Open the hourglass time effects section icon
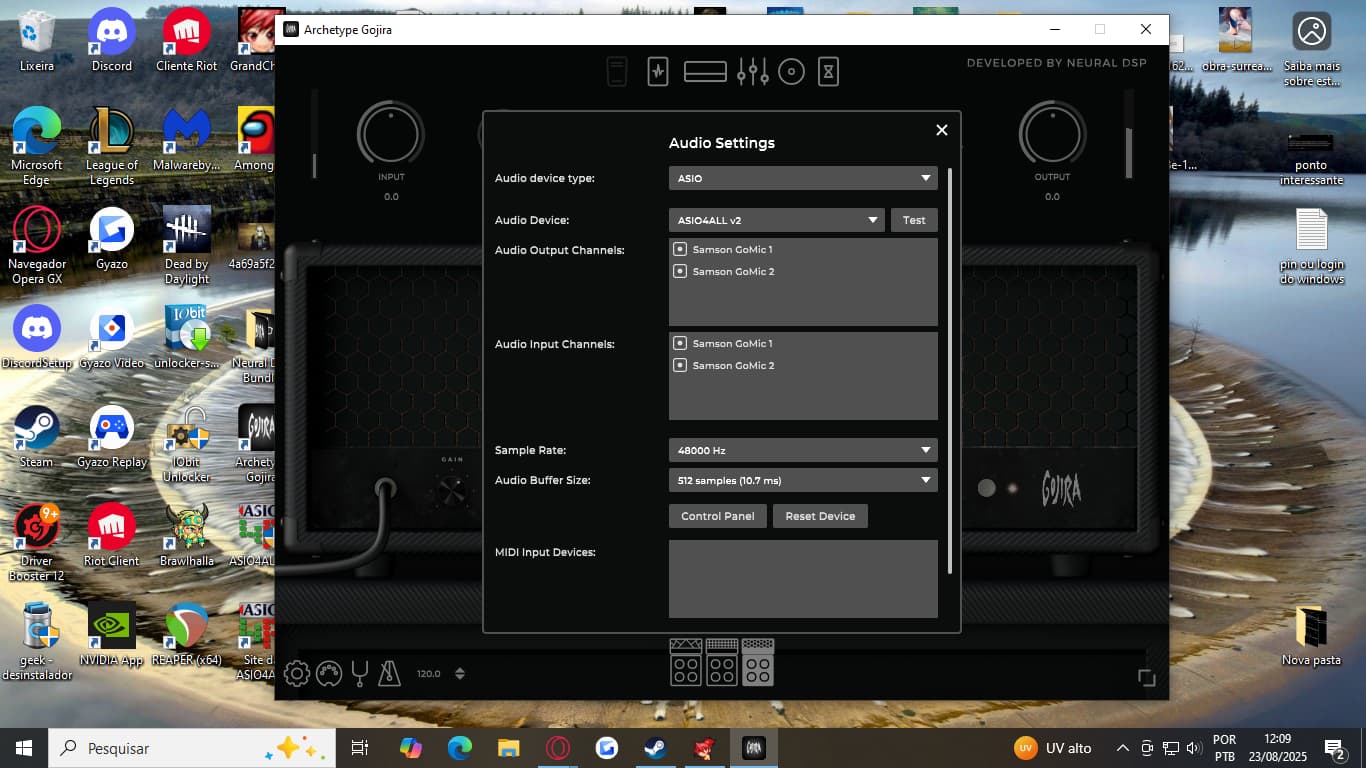Viewport: 1366px width, 768px height. (828, 72)
